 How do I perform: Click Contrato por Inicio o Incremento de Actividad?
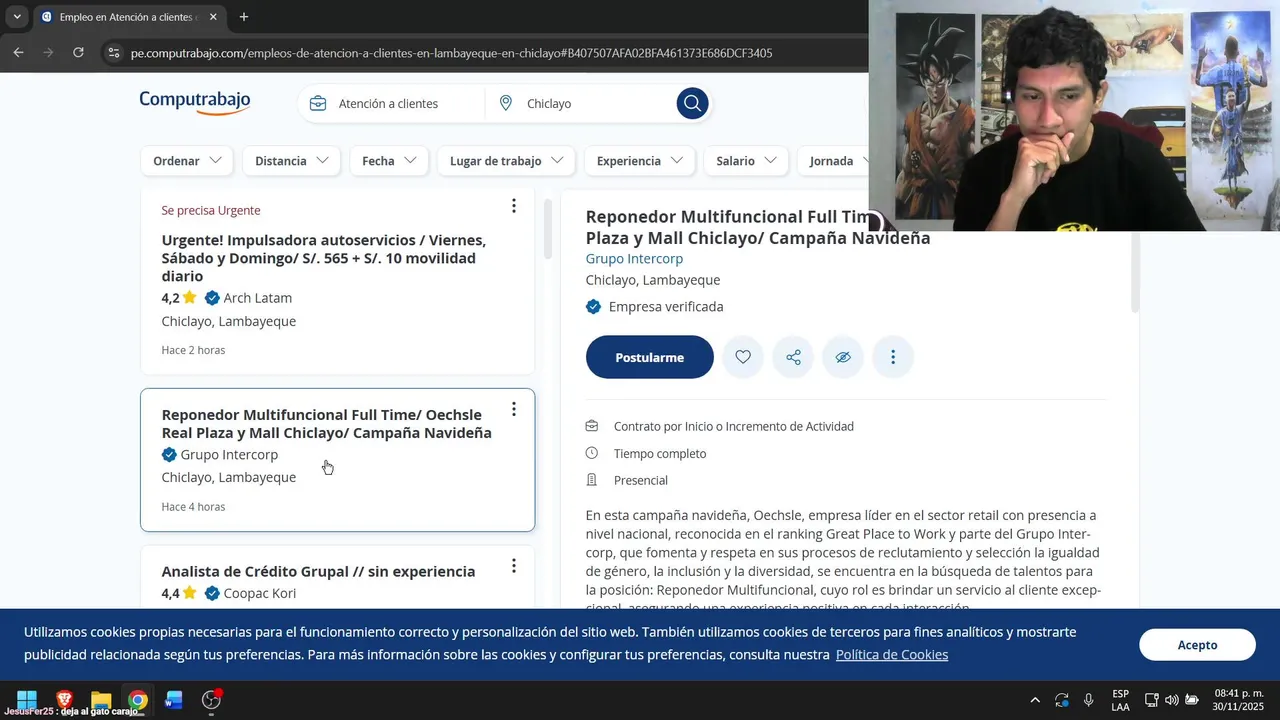coord(734,426)
